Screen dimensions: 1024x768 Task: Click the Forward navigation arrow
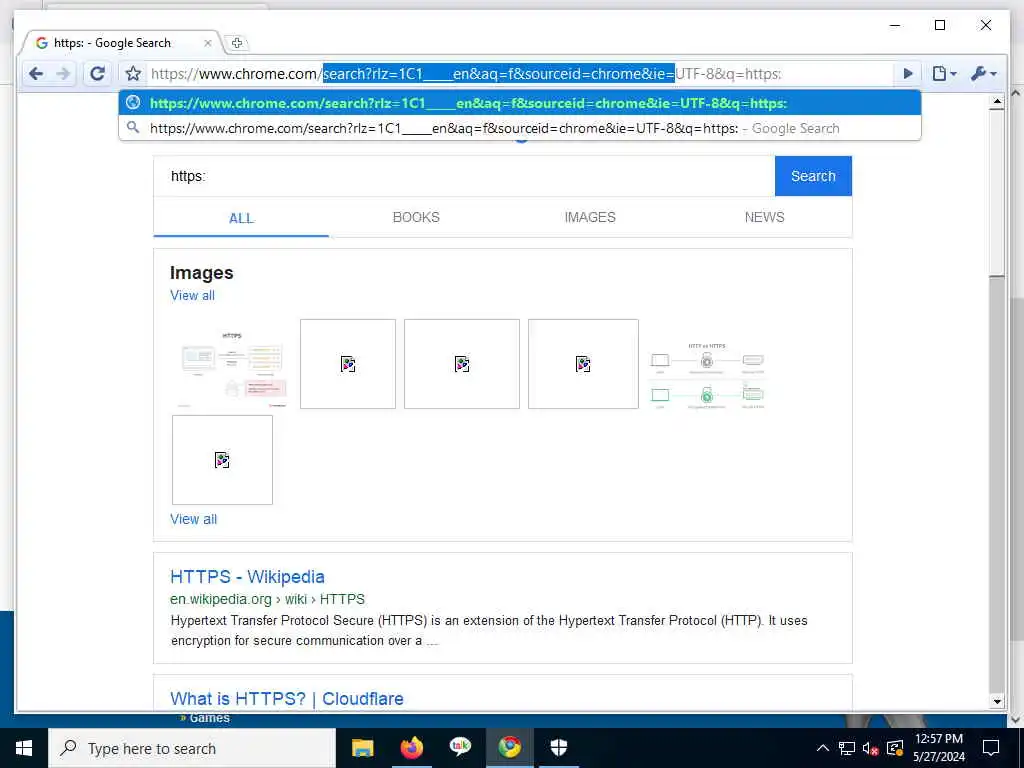(x=63, y=74)
